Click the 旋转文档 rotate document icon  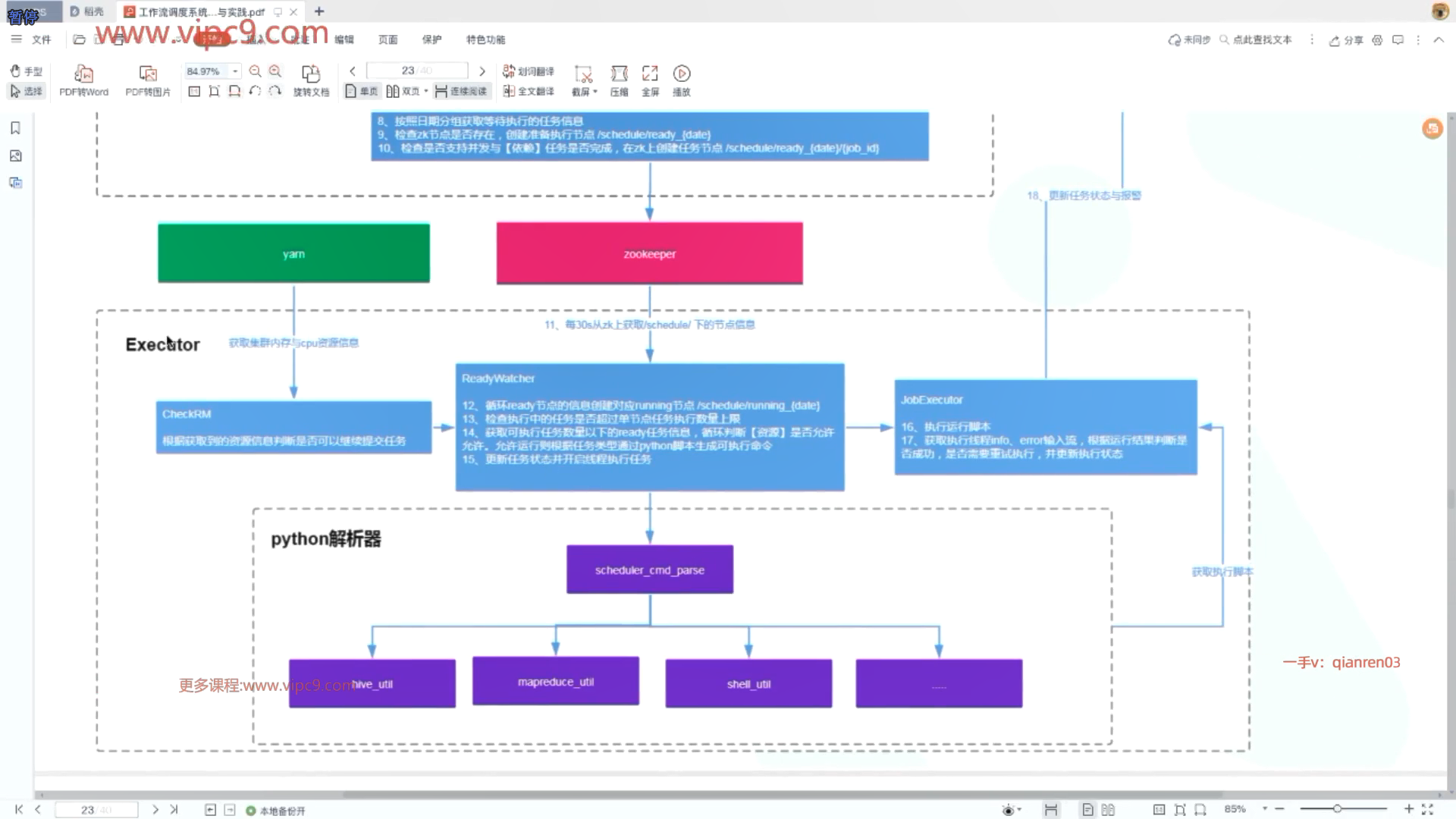(x=311, y=74)
